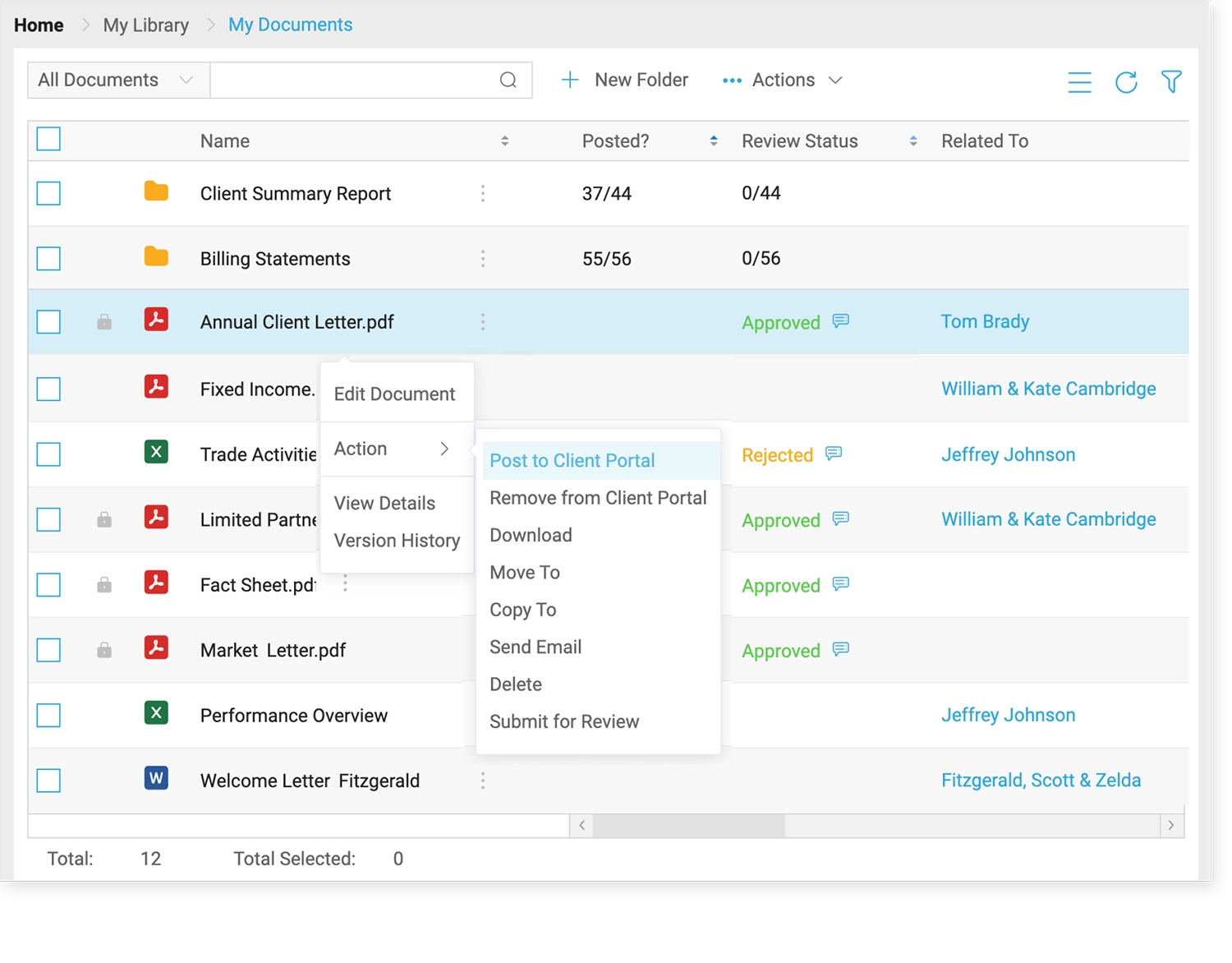Click the refresh icon
1232x963 pixels.
pyautogui.click(x=1126, y=82)
